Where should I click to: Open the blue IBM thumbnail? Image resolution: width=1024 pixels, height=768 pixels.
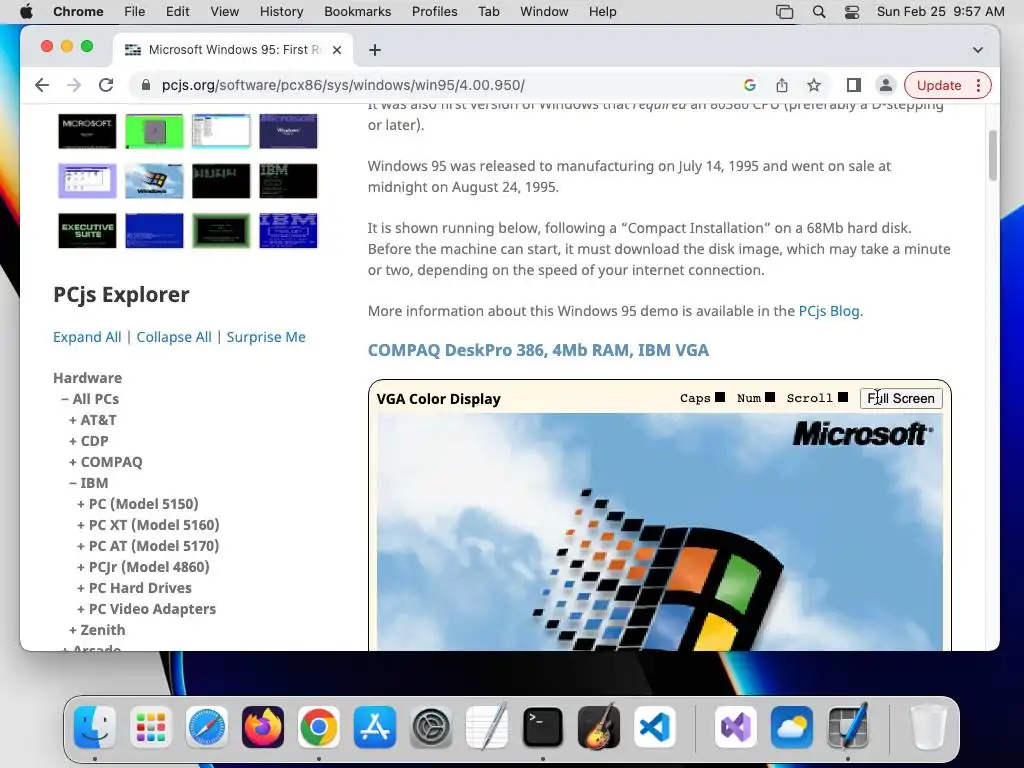click(288, 231)
